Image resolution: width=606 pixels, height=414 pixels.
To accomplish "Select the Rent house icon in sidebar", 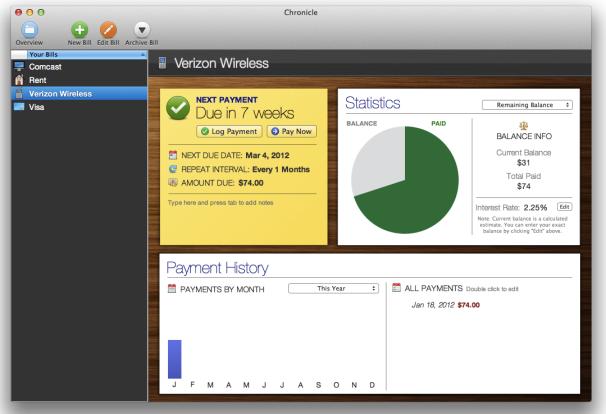I will (19, 80).
